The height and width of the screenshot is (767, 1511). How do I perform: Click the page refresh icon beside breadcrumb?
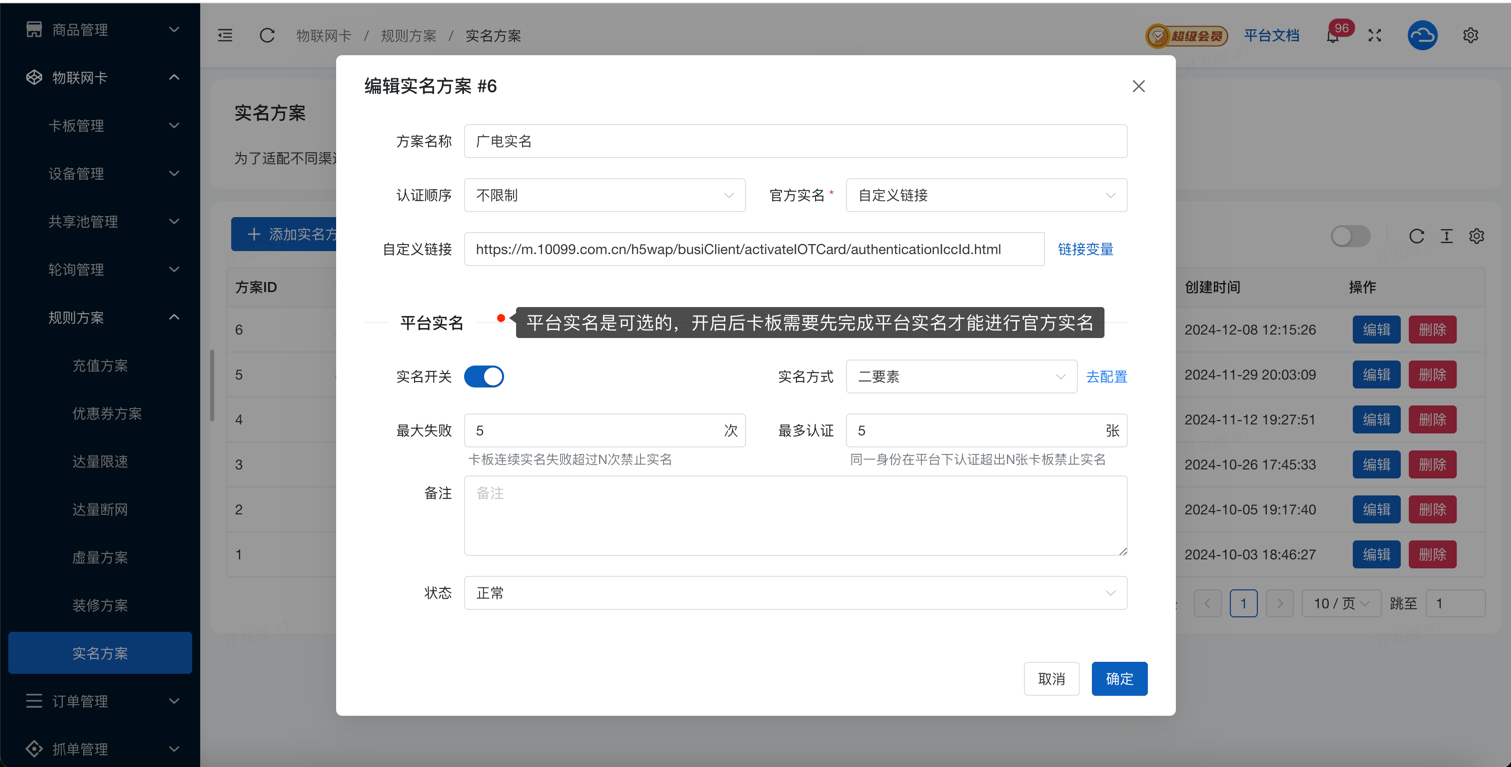(x=267, y=35)
